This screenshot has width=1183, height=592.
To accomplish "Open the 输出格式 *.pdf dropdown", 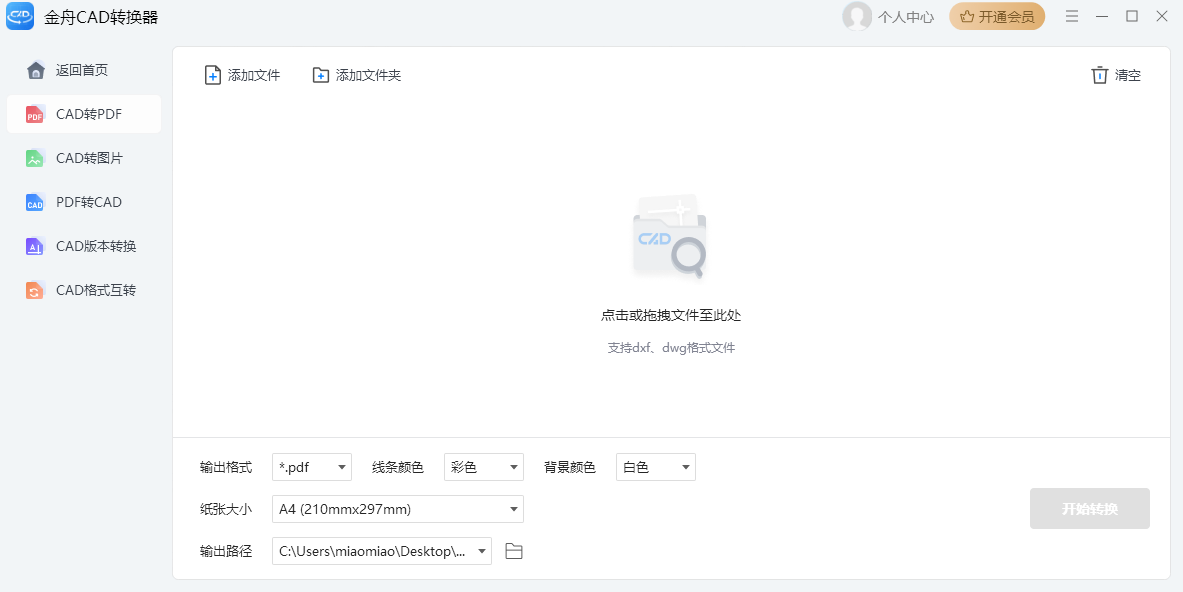I will pyautogui.click(x=312, y=468).
